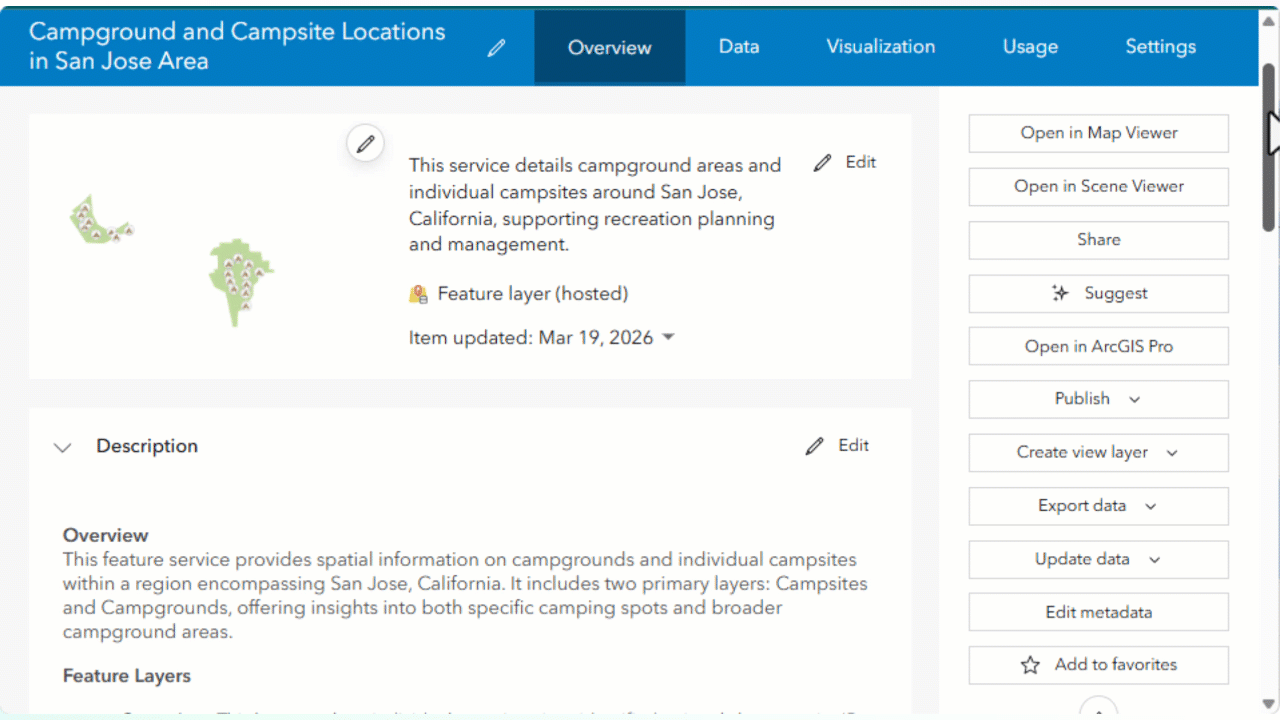1280x720 pixels.
Task: Click the pencil icon to edit the item title
Action: pyautogui.click(x=496, y=48)
